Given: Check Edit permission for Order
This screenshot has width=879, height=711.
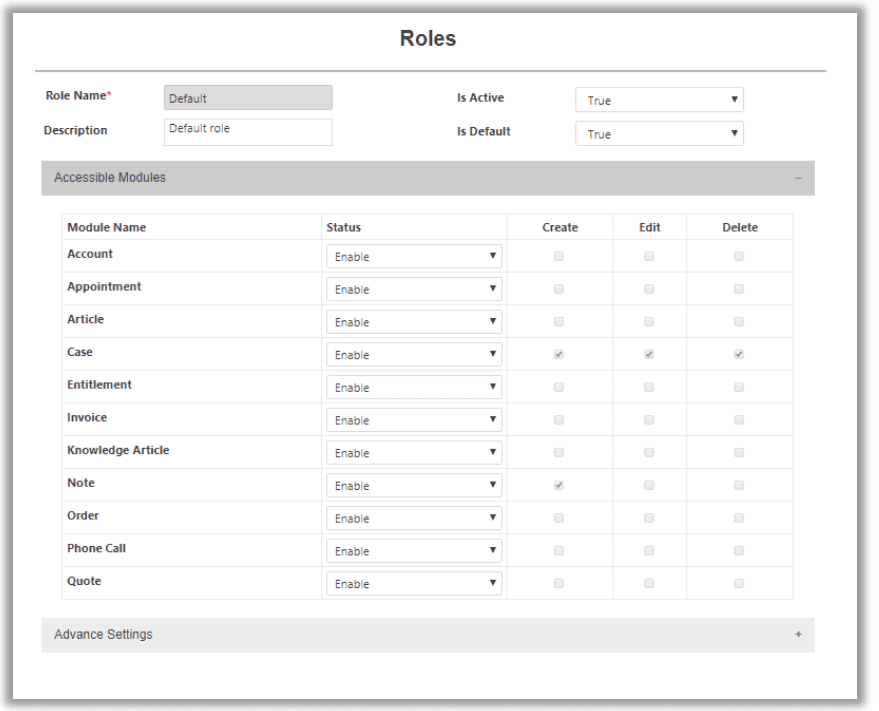Looking at the screenshot, I should pyautogui.click(x=649, y=518).
